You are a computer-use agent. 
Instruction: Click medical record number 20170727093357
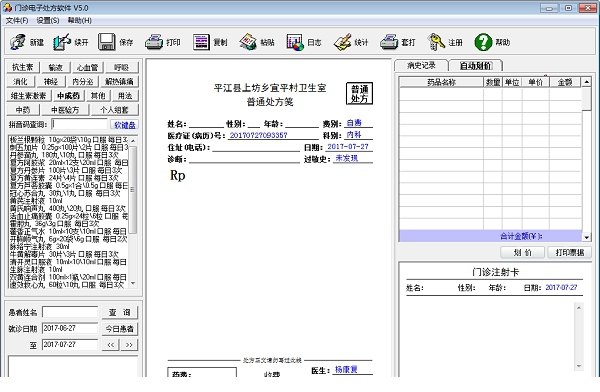tap(258, 135)
